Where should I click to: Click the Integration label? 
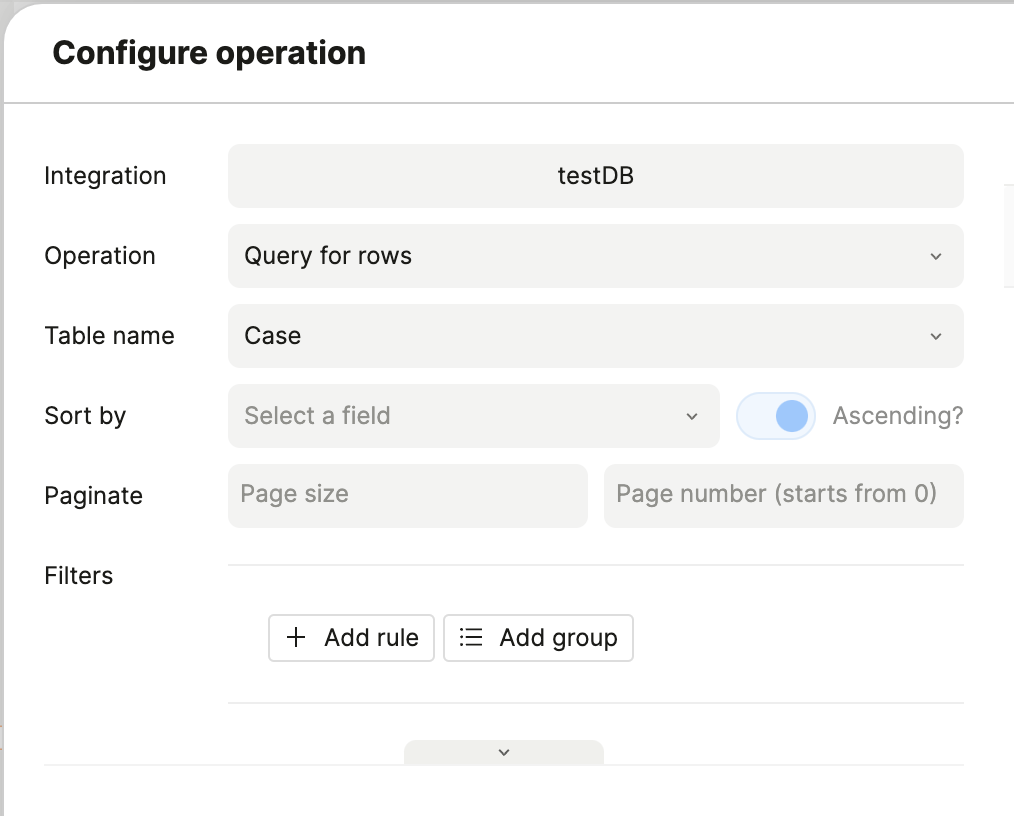(x=105, y=176)
